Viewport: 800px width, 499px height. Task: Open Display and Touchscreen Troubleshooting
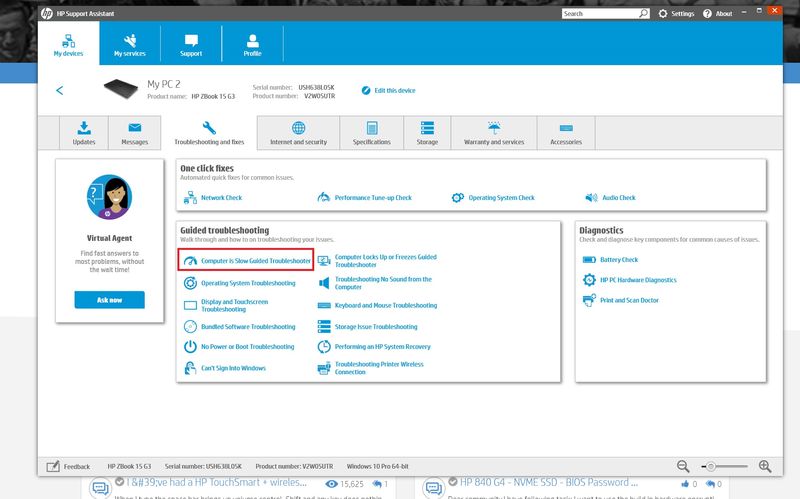[235, 305]
